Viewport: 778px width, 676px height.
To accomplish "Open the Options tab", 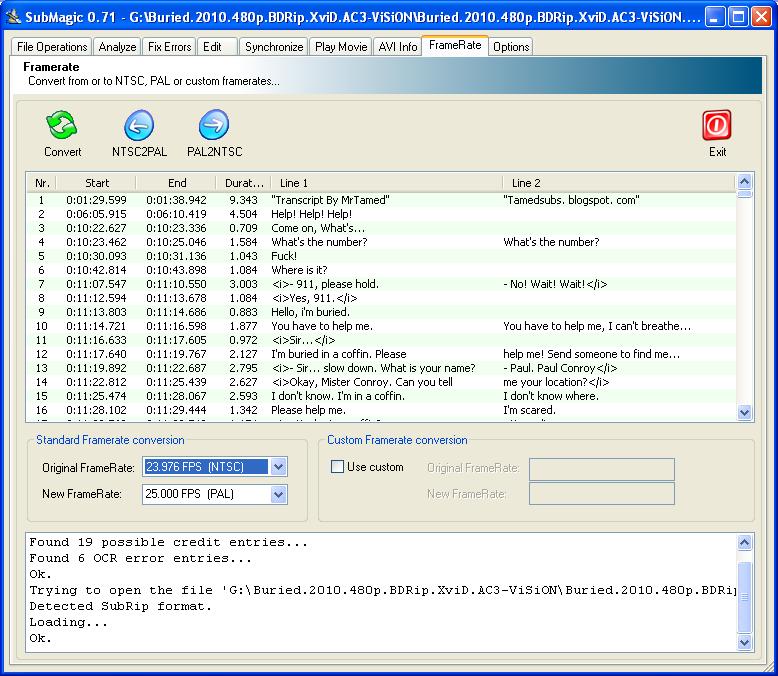I will click(511, 47).
